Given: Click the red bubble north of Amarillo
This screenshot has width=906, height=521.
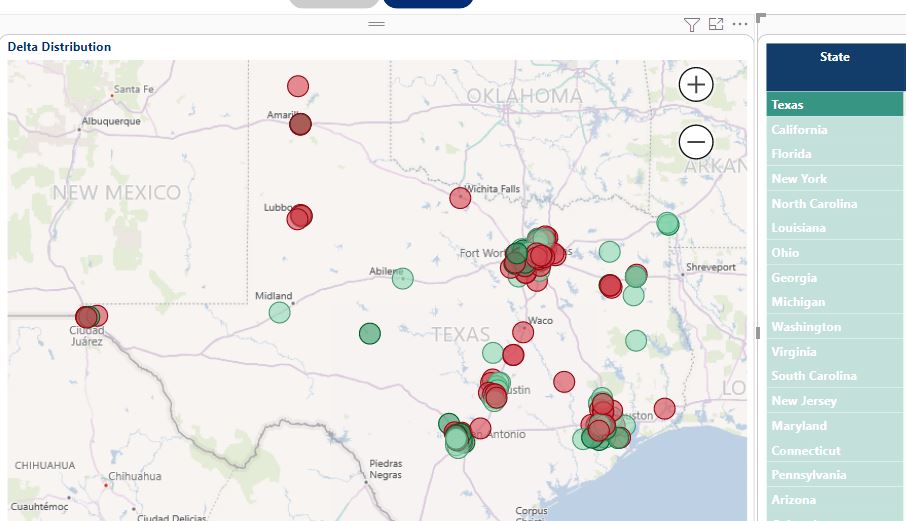Looking at the screenshot, I should click(x=298, y=86).
